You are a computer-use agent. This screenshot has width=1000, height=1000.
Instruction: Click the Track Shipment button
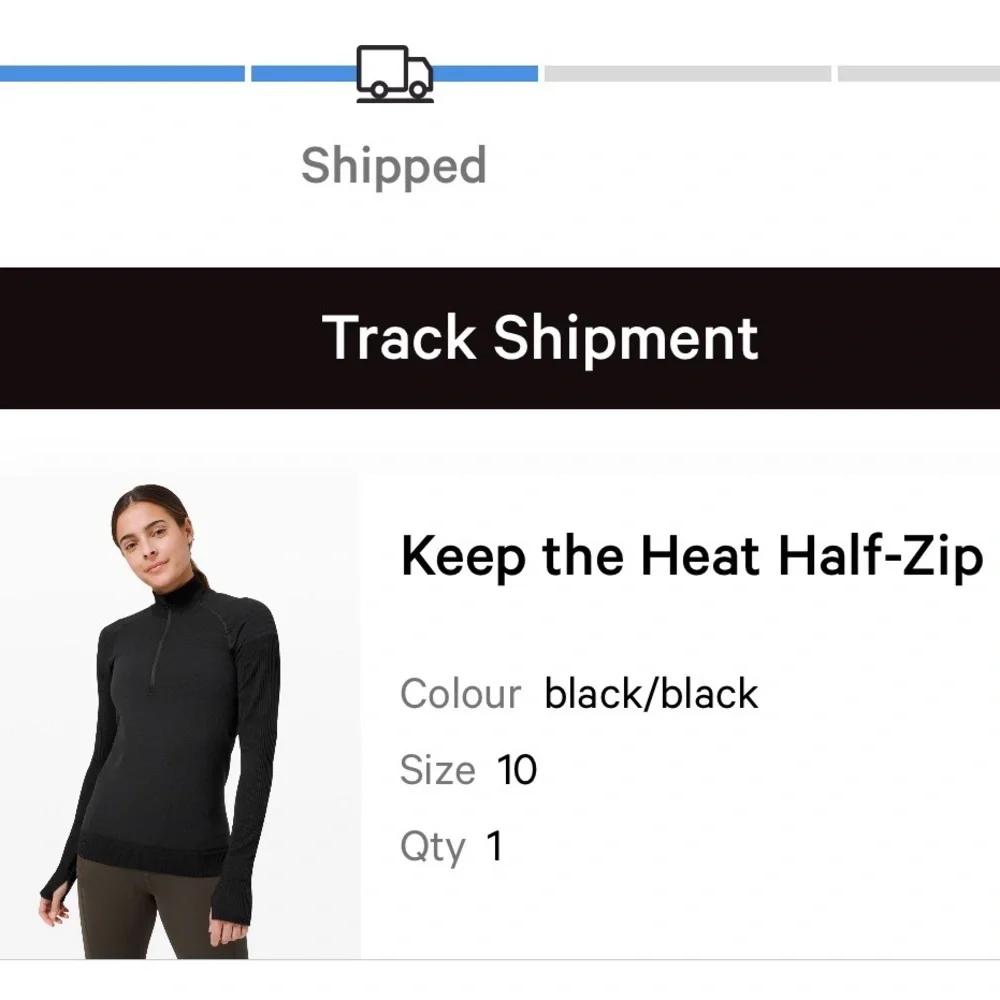(x=542, y=337)
